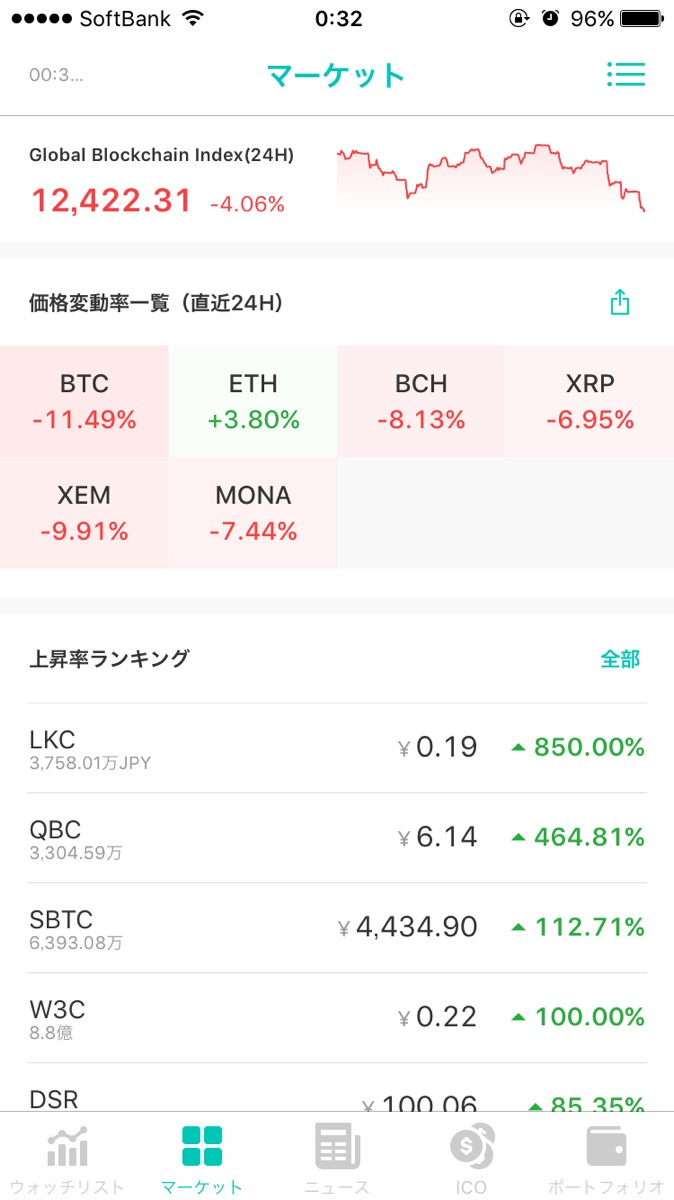Select the BTC price change tile

(x=84, y=401)
